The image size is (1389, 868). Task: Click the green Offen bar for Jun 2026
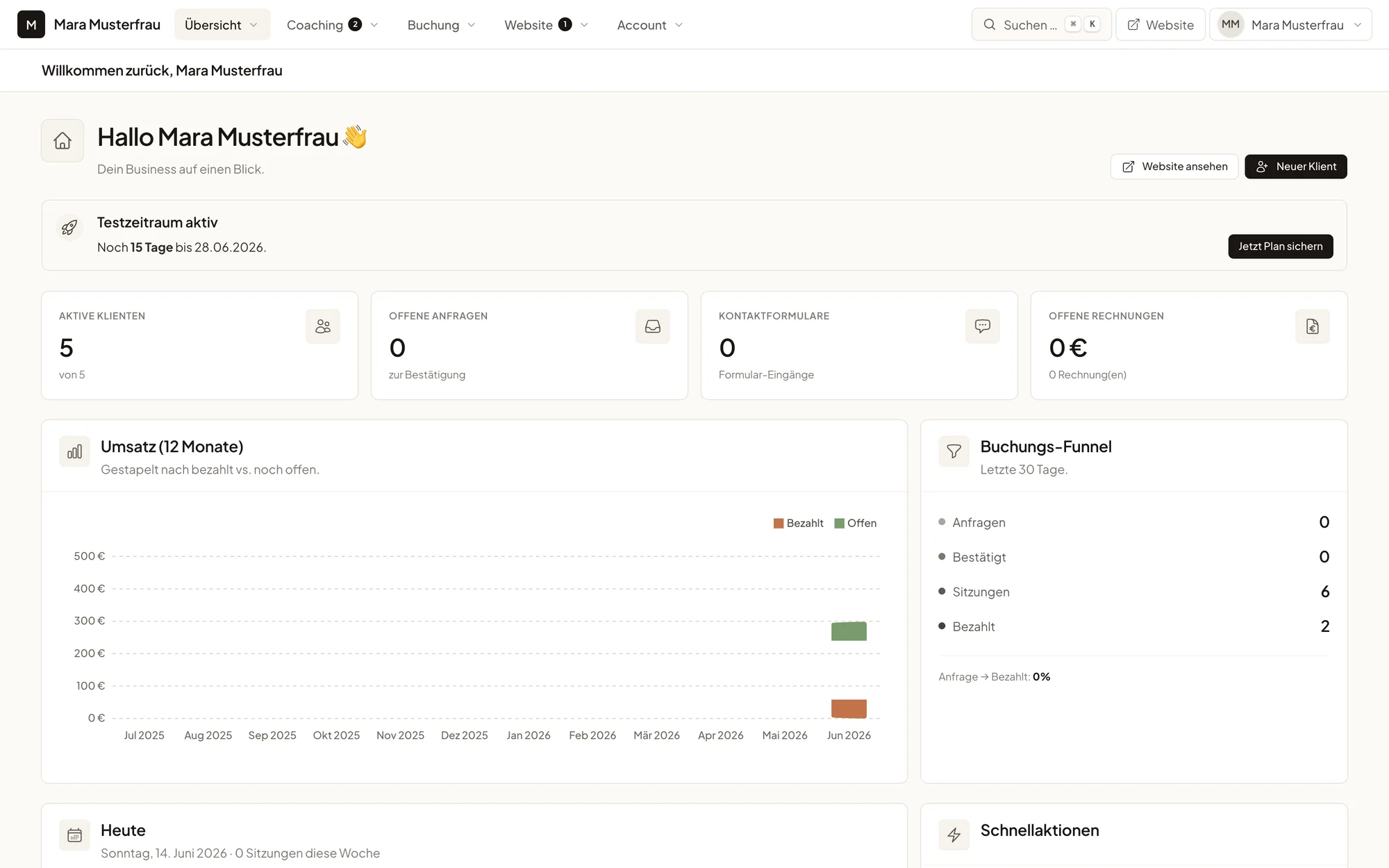tap(849, 631)
